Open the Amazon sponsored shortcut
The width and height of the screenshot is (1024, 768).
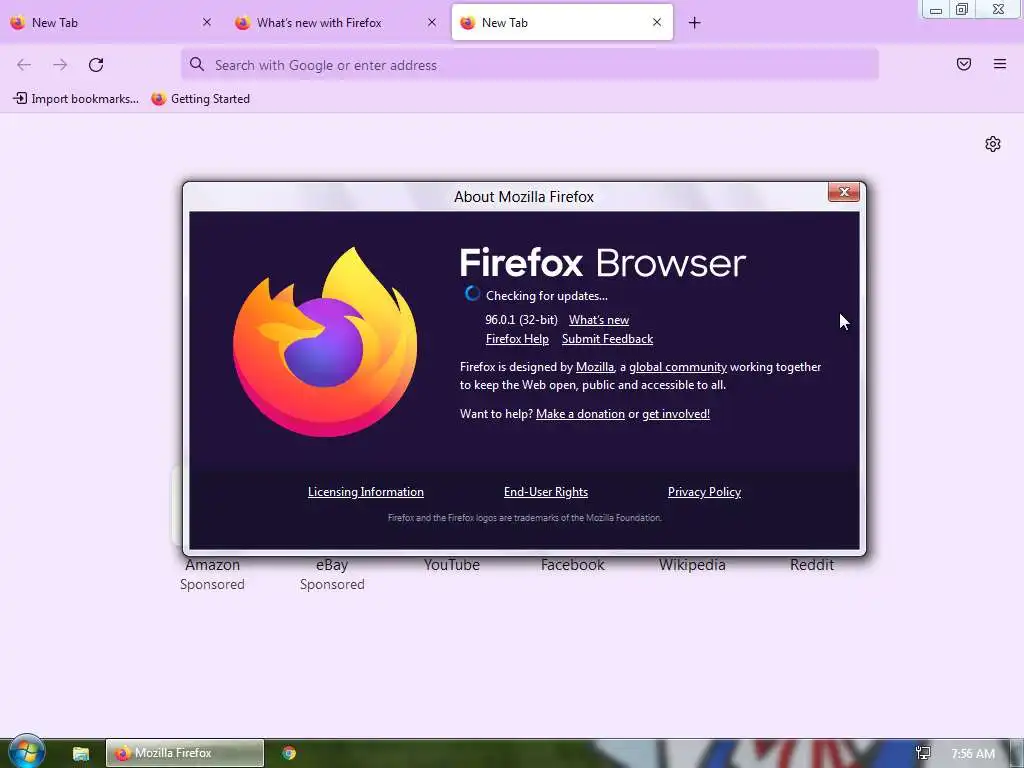tap(212, 574)
